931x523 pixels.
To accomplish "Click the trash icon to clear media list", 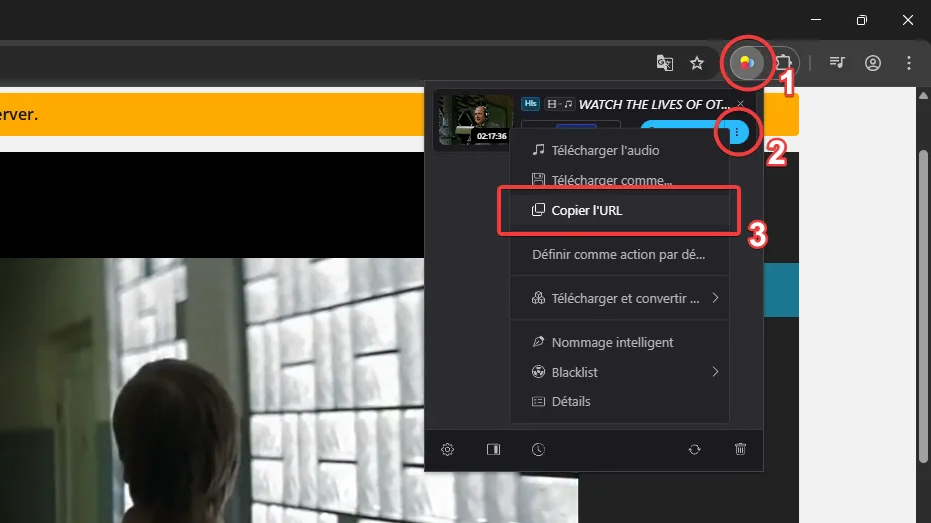I will [740, 450].
